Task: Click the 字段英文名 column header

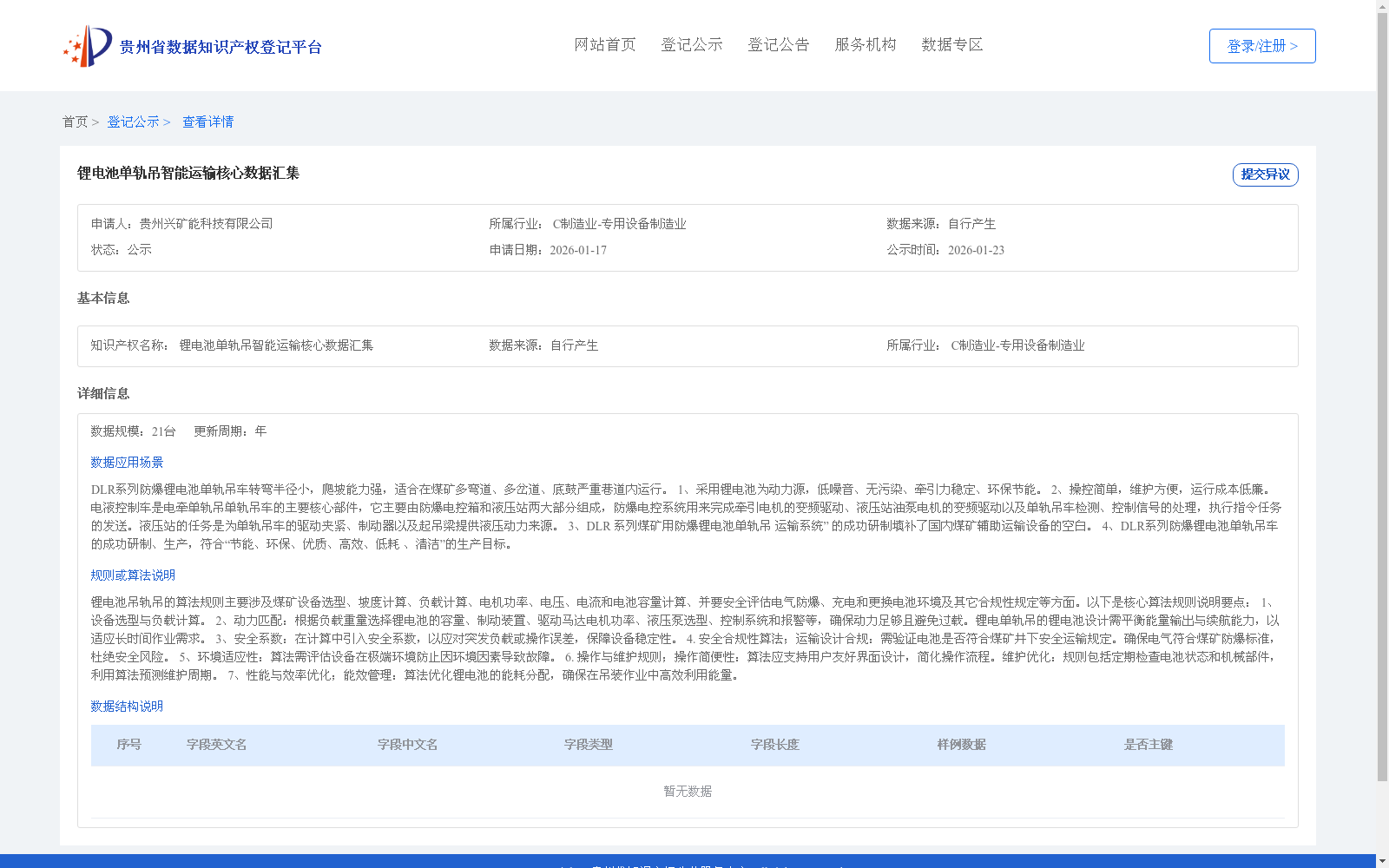Action: [x=217, y=745]
